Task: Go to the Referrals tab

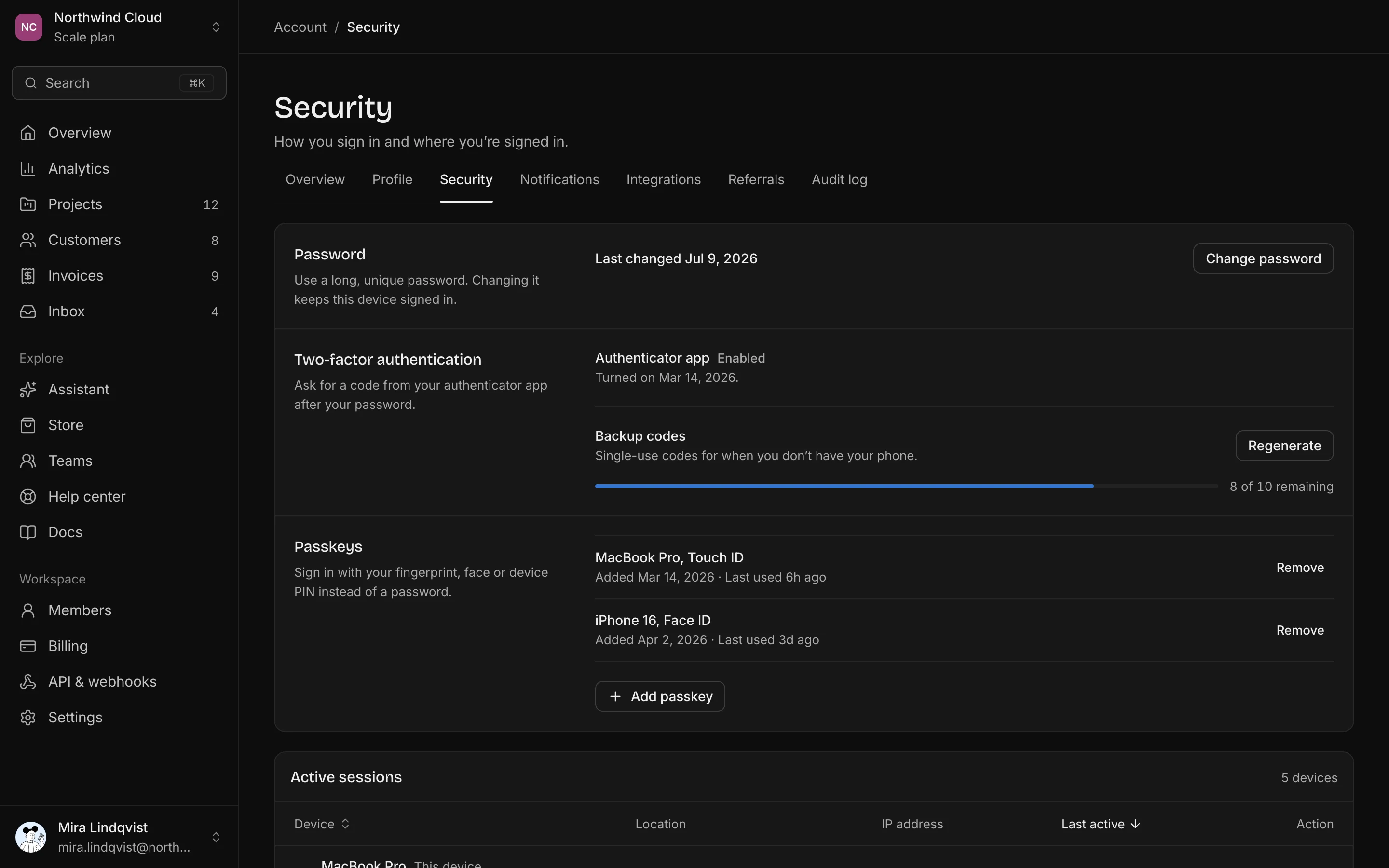Action: coord(756,180)
